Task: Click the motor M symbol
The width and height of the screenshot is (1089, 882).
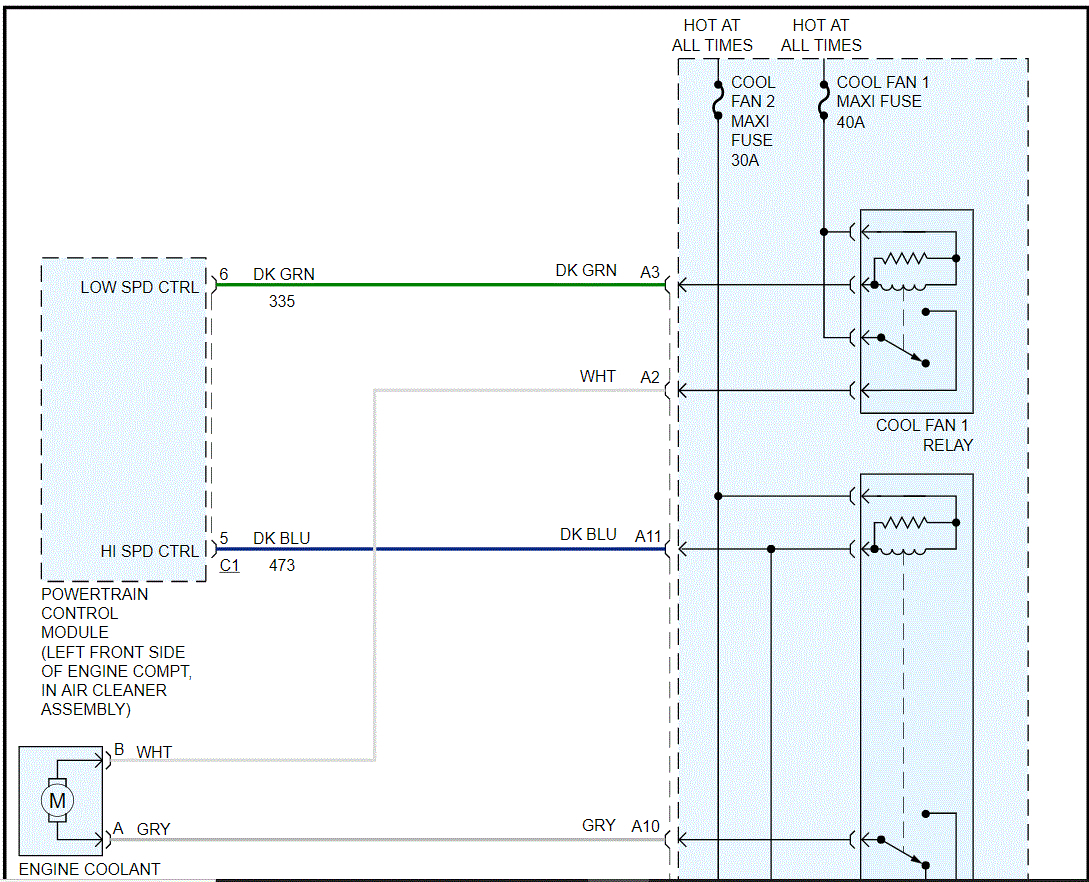Action: pyautogui.click(x=58, y=801)
